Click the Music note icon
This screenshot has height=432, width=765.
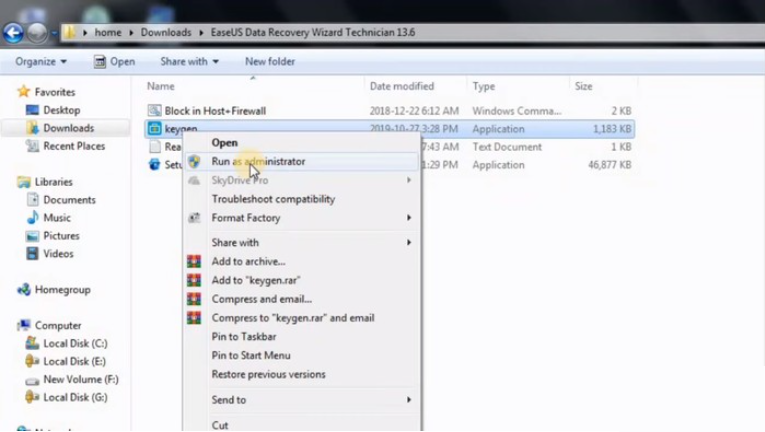(32, 218)
